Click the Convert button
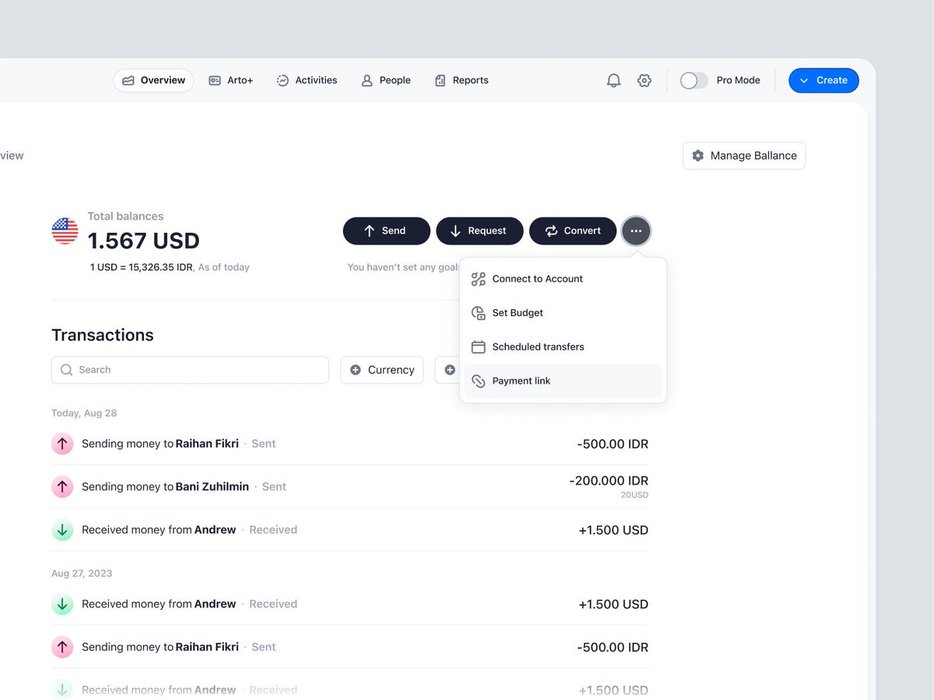 point(573,231)
